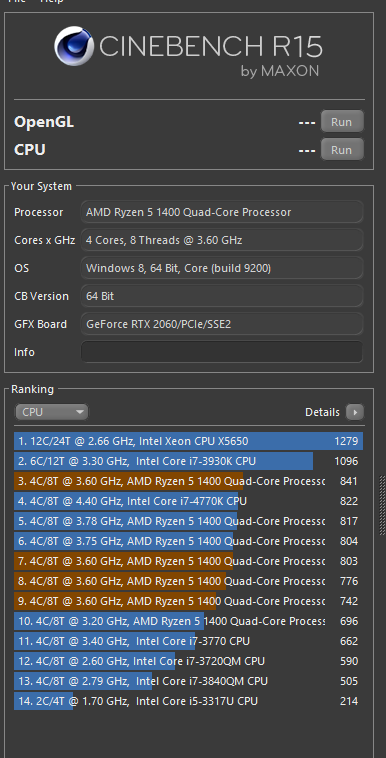Select the Ryzen 5 1400 entry scoring 841
Image resolution: width=386 pixels, height=758 pixels.
tap(189, 481)
